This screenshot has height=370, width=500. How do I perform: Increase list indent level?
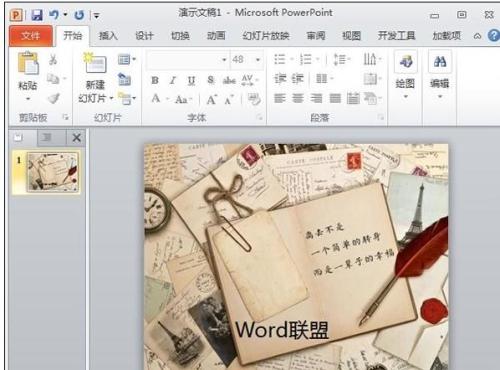297,79
